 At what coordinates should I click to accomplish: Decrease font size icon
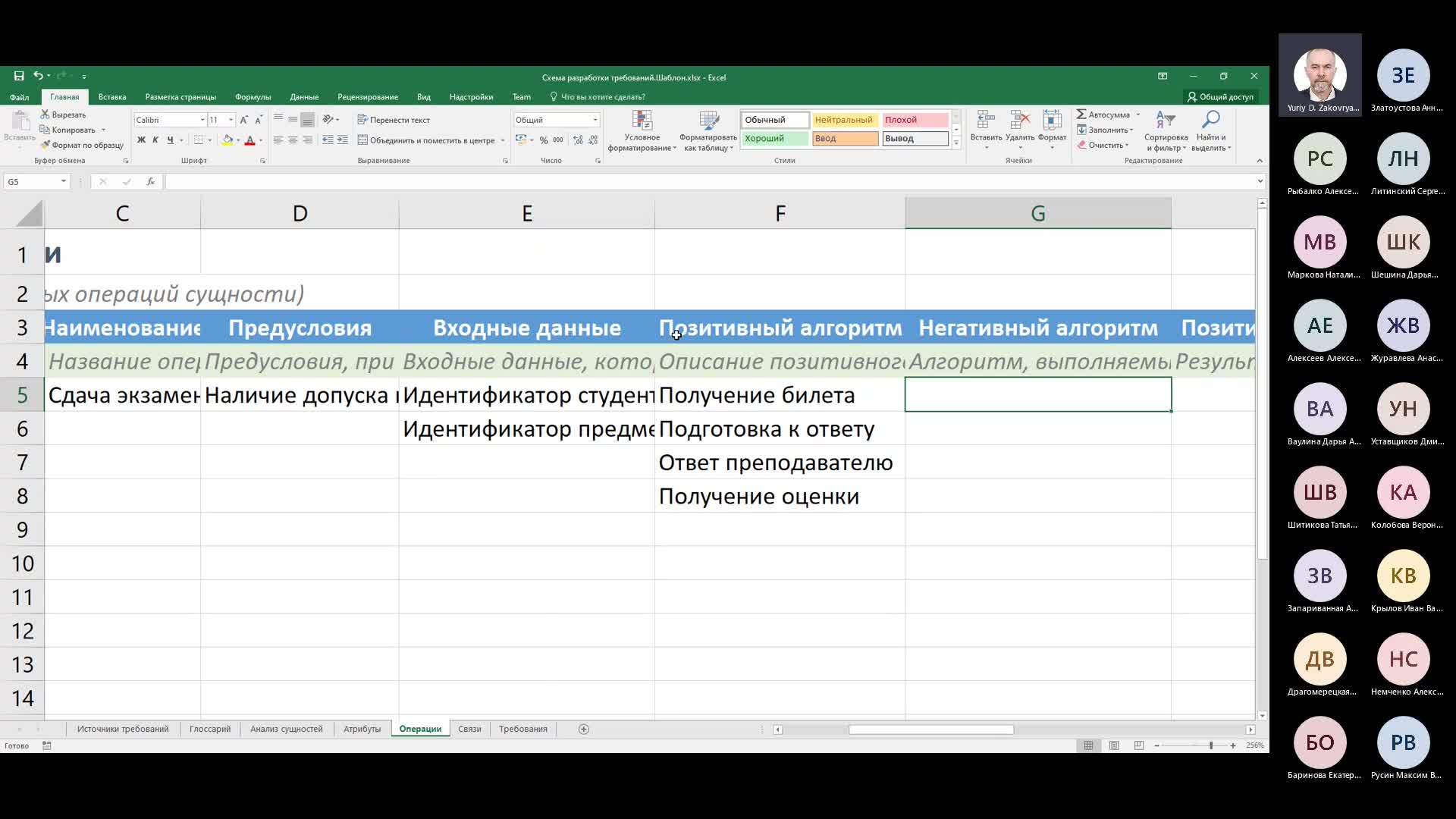(x=259, y=120)
